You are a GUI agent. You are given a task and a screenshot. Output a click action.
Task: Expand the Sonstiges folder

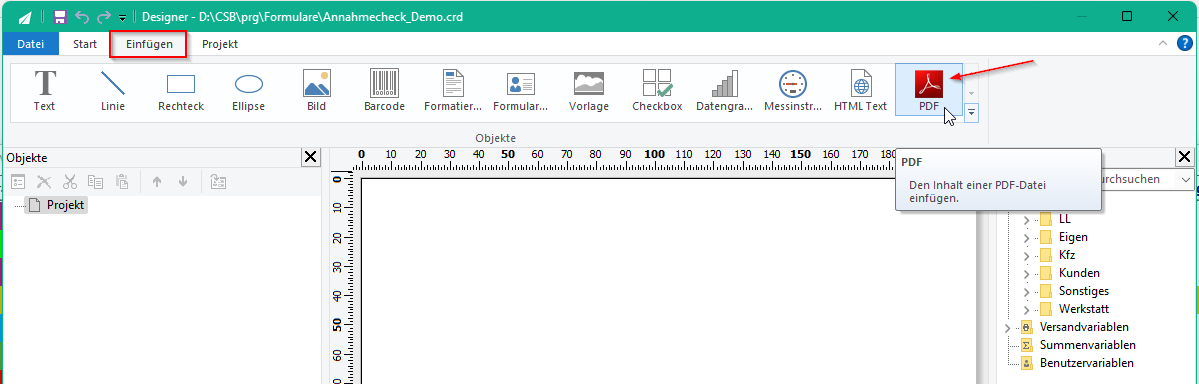1026,291
